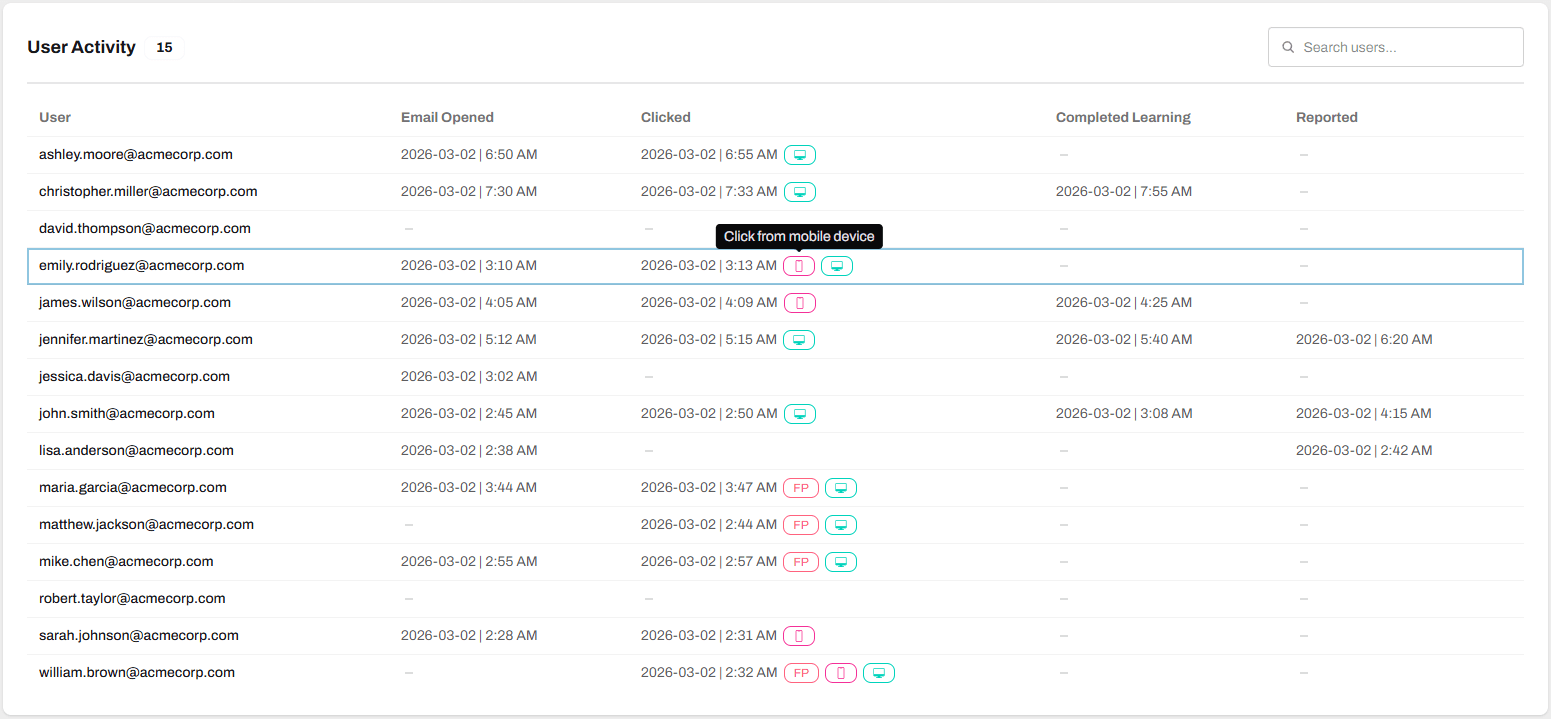Sort by the Completed Learning column header
The height and width of the screenshot is (719, 1551).
[1123, 117]
